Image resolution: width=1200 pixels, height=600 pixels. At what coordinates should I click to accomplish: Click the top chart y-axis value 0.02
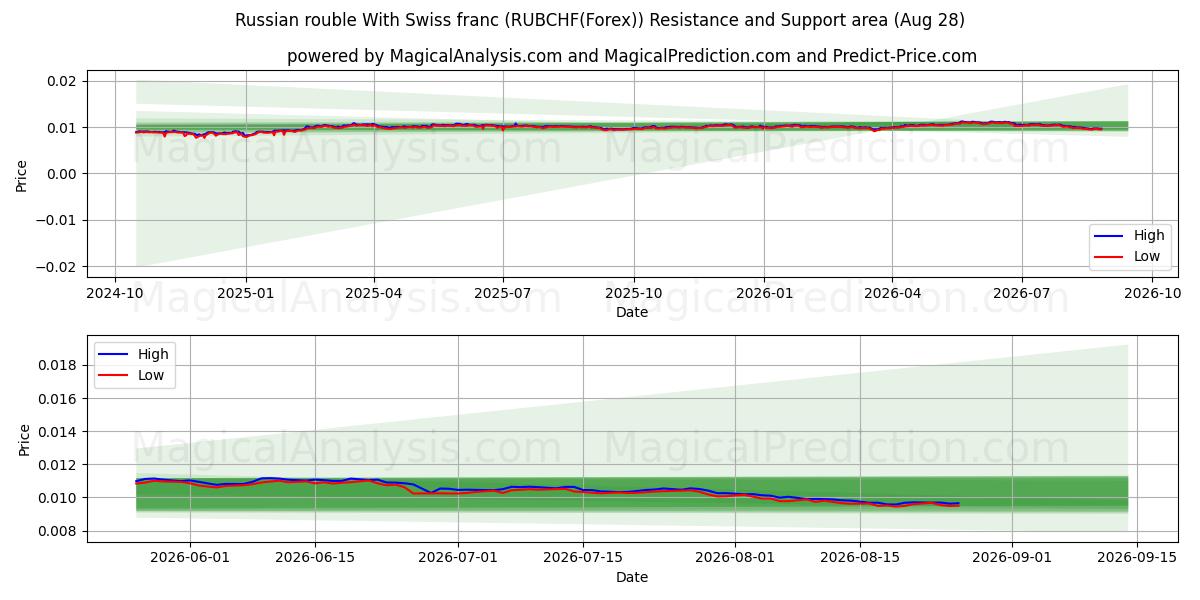(64, 81)
